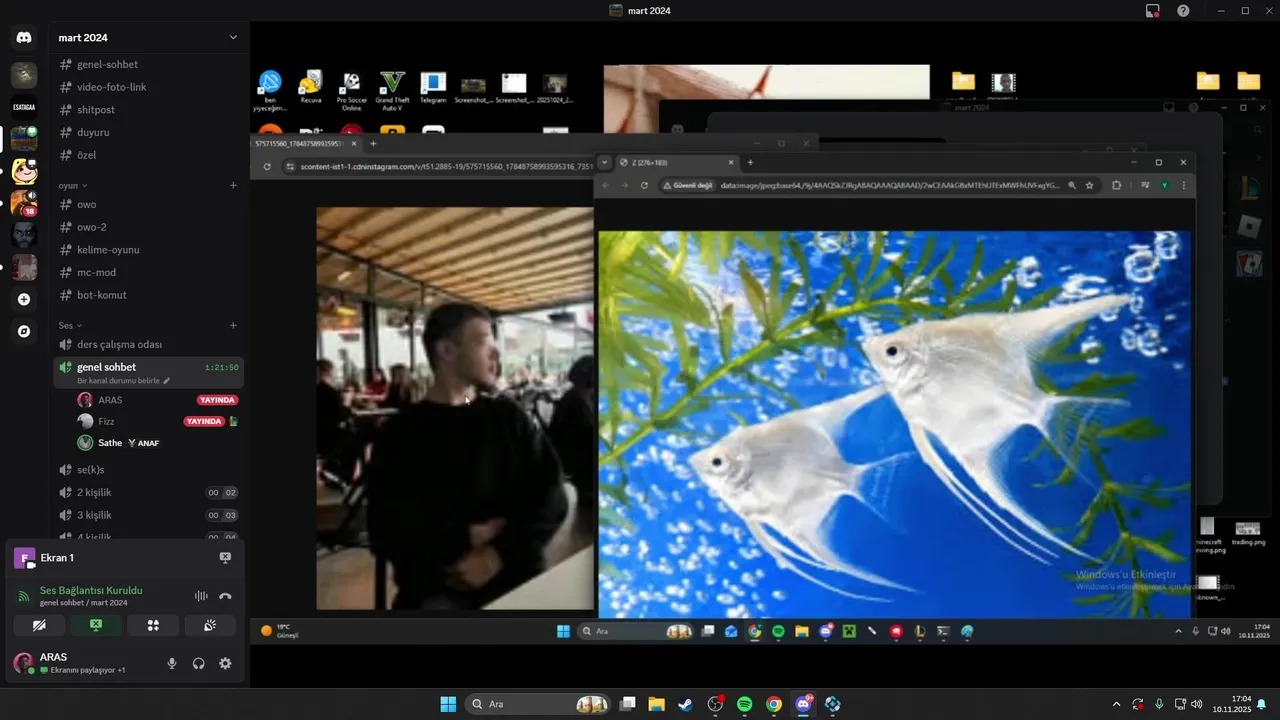
Task: Open Google Chrome from taskbar
Action: [774, 704]
